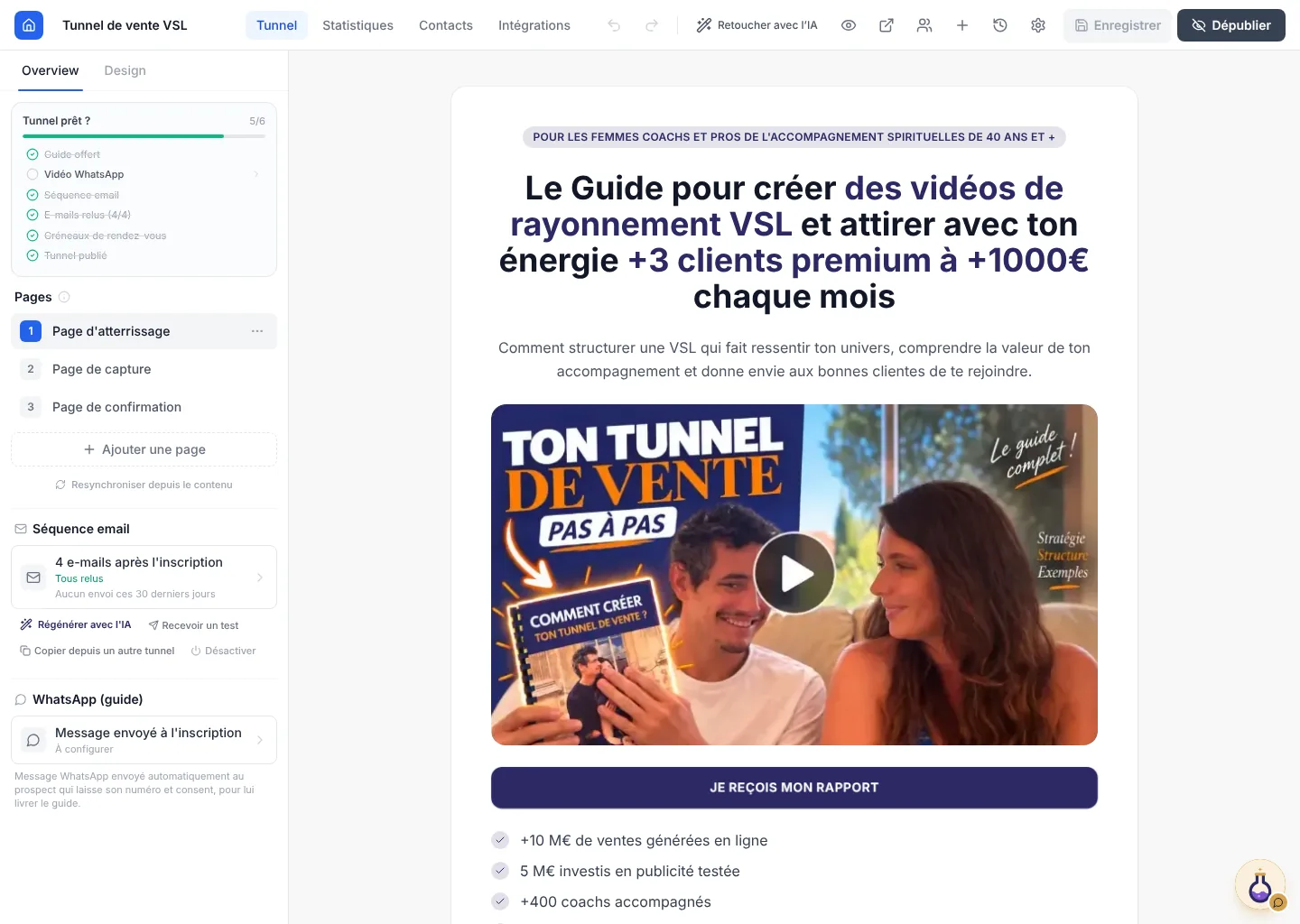Expand the email sequence card chevron
Screen dimensions: 1300x924
click(260, 577)
